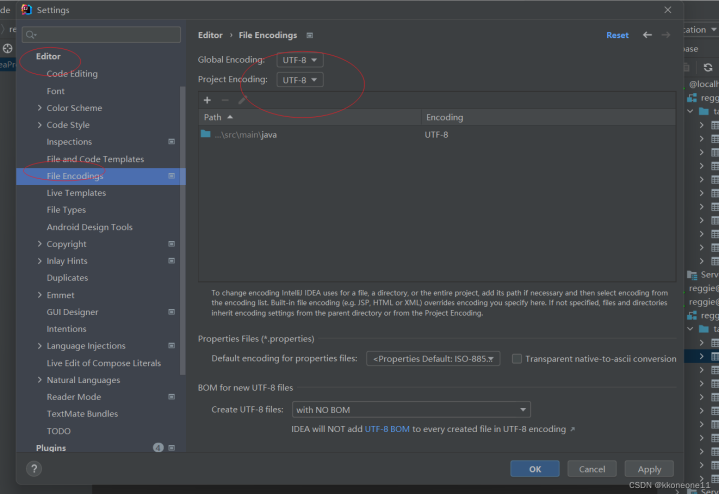Open TextMate Bundles settings
The image size is (719, 494).
pyautogui.click(x=82, y=414)
